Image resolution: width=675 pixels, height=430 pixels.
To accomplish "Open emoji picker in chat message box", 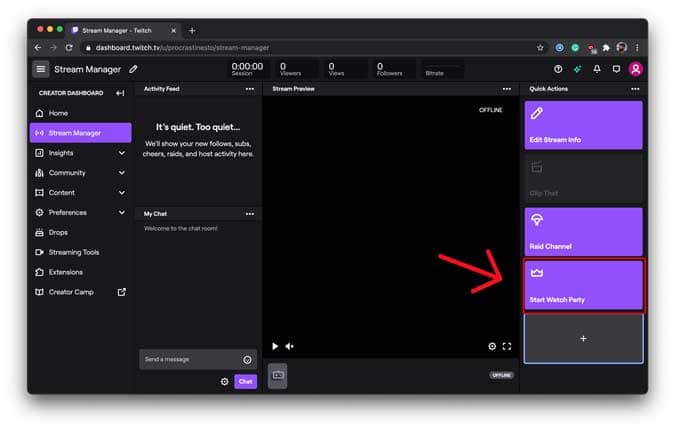I will point(247,359).
